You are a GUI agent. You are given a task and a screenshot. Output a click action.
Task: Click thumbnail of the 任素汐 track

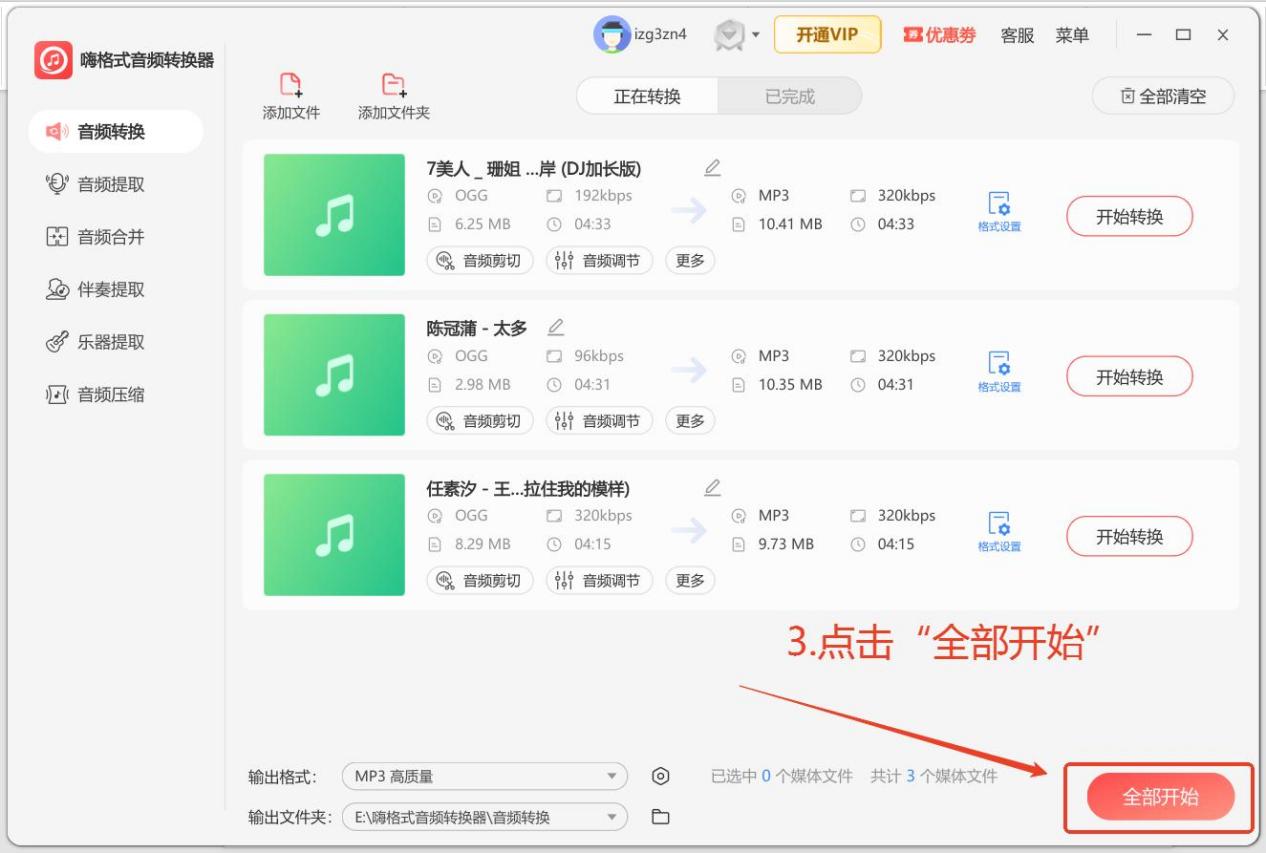pos(334,535)
